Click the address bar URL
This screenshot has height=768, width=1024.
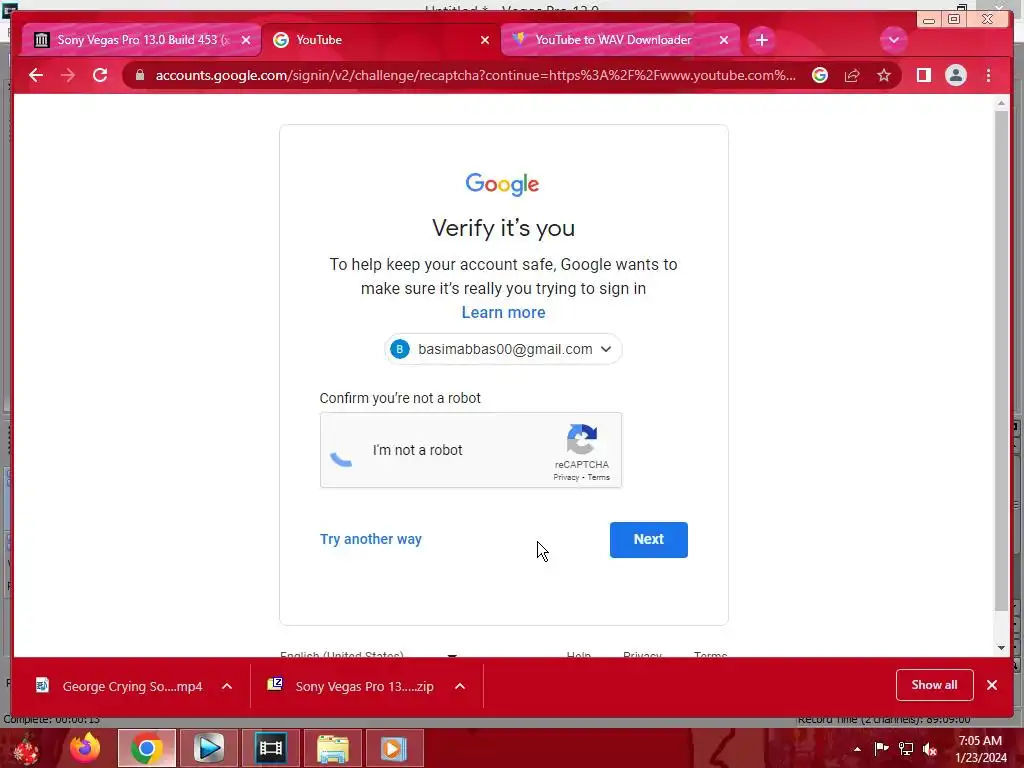pyautogui.click(x=475, y=75)
